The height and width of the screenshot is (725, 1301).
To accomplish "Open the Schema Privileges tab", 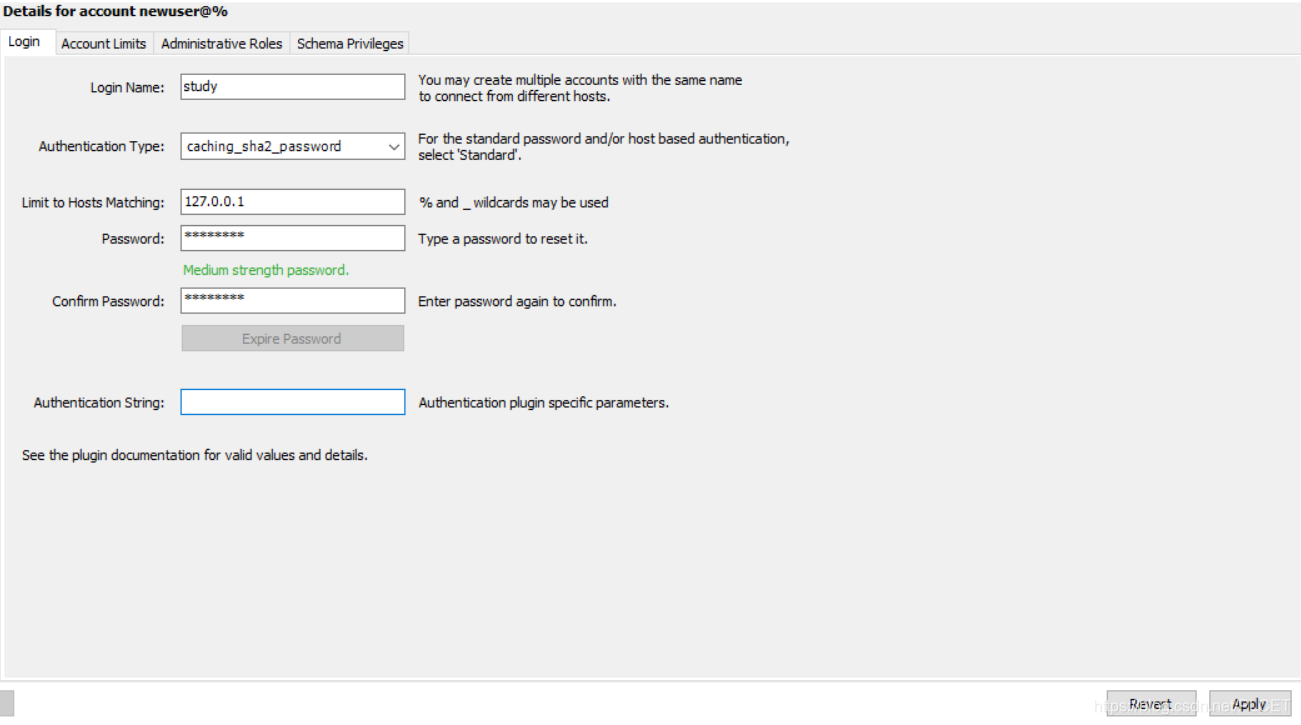I will pos(350,43).
